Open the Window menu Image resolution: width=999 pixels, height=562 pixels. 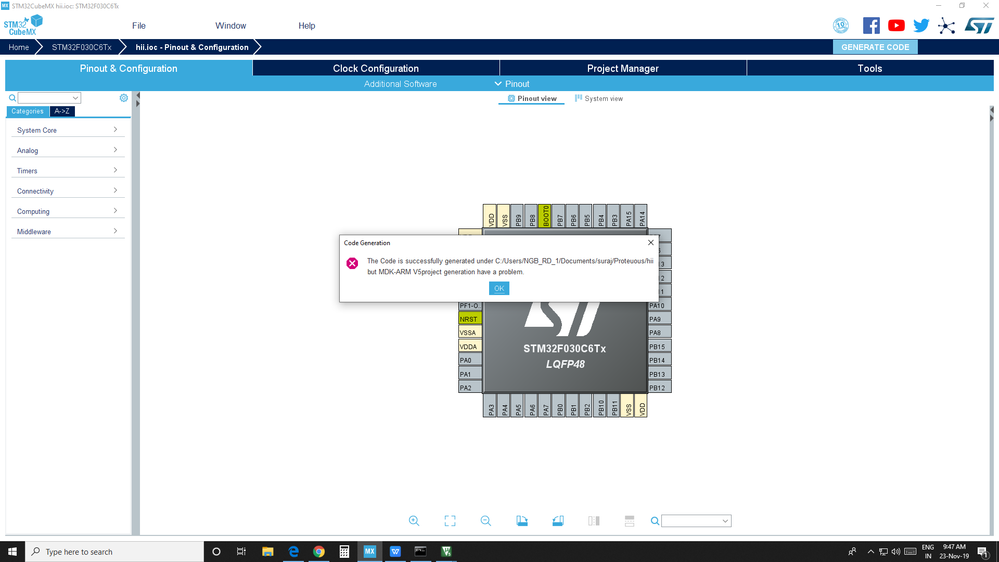pos(231,25)
